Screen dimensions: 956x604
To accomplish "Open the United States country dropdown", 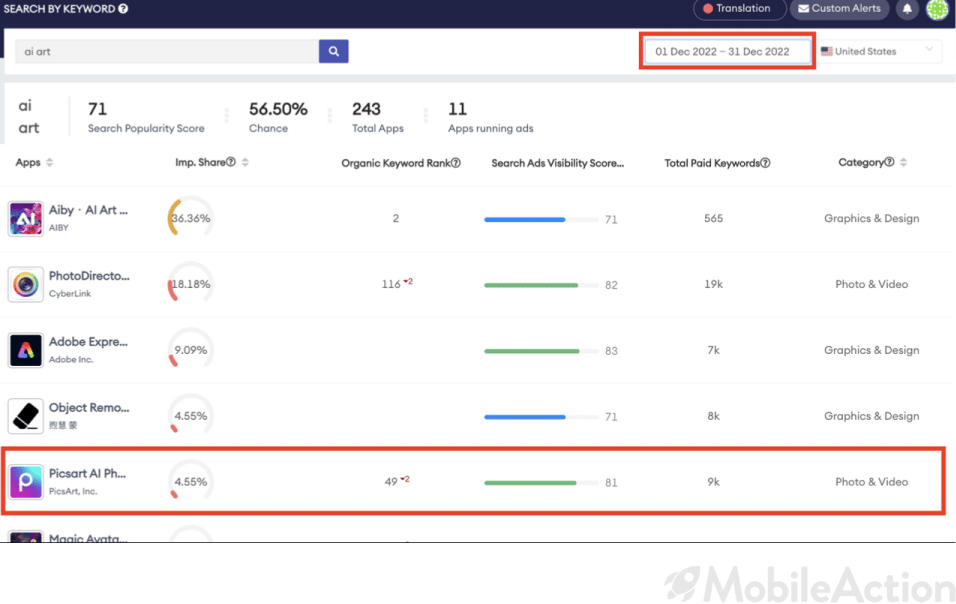I will tap(878, 51).
